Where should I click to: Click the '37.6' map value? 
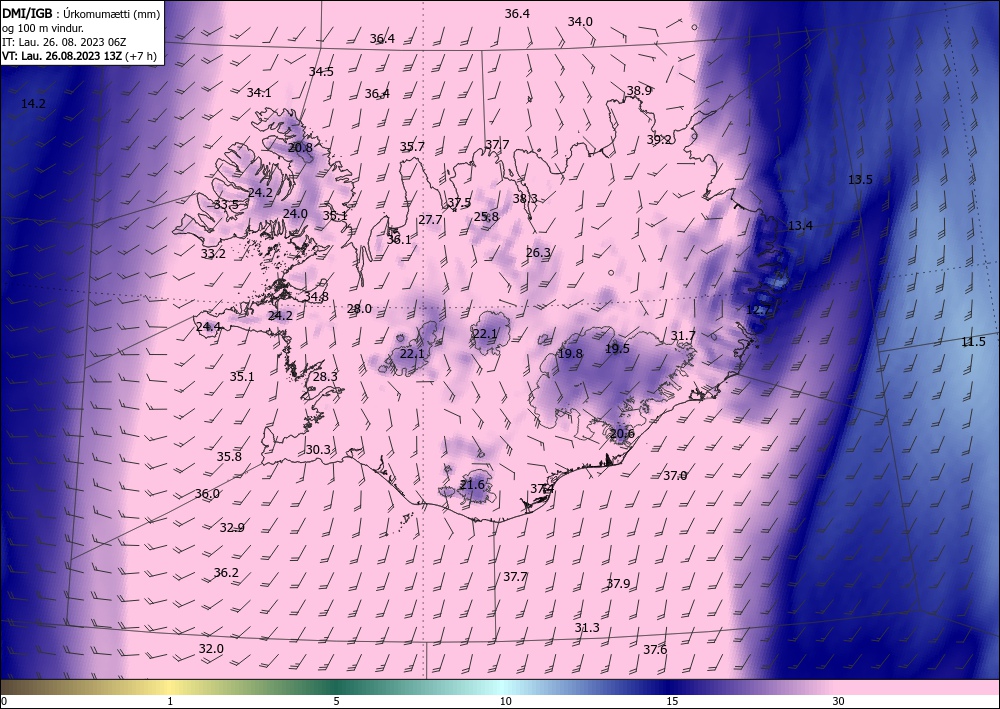point(655,650)
